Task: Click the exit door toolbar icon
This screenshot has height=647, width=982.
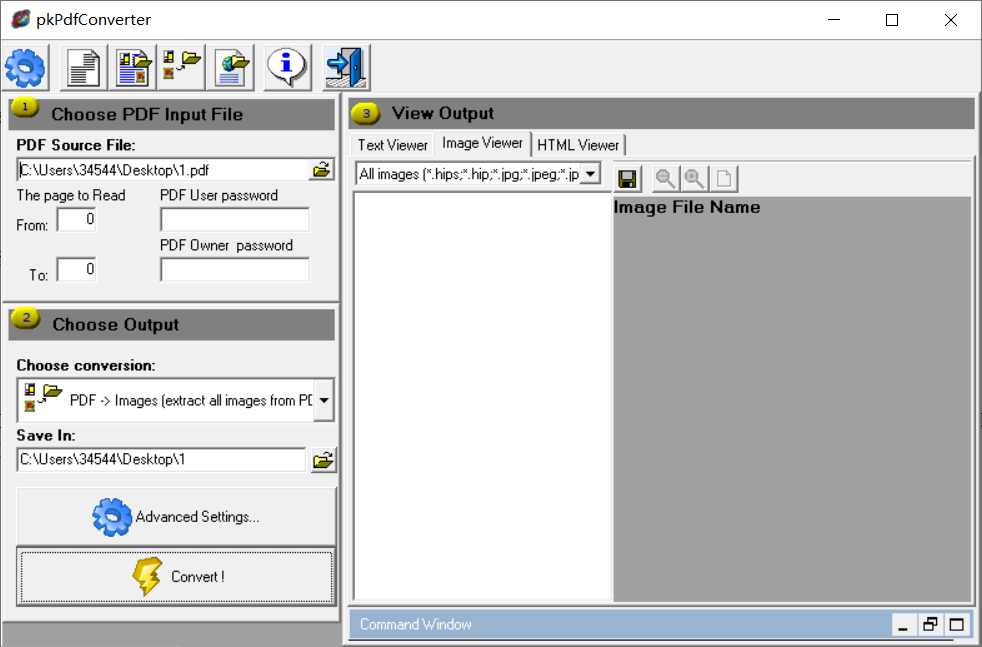Action: (x=346, y=68)
